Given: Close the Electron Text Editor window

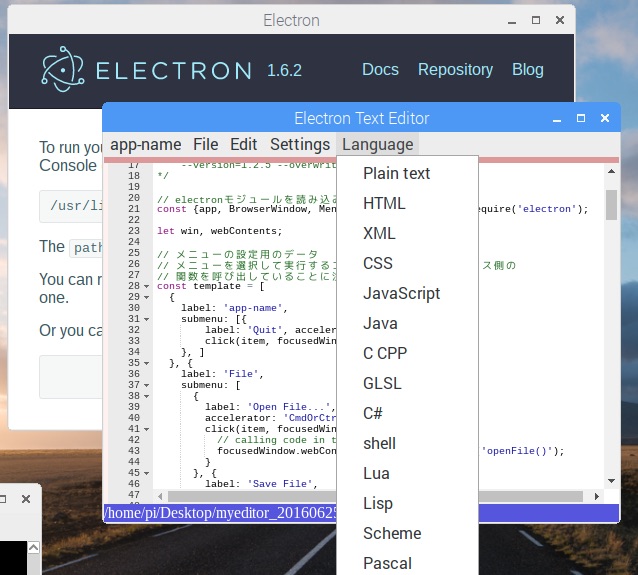Looking at the screenshot, I should 605,118.
